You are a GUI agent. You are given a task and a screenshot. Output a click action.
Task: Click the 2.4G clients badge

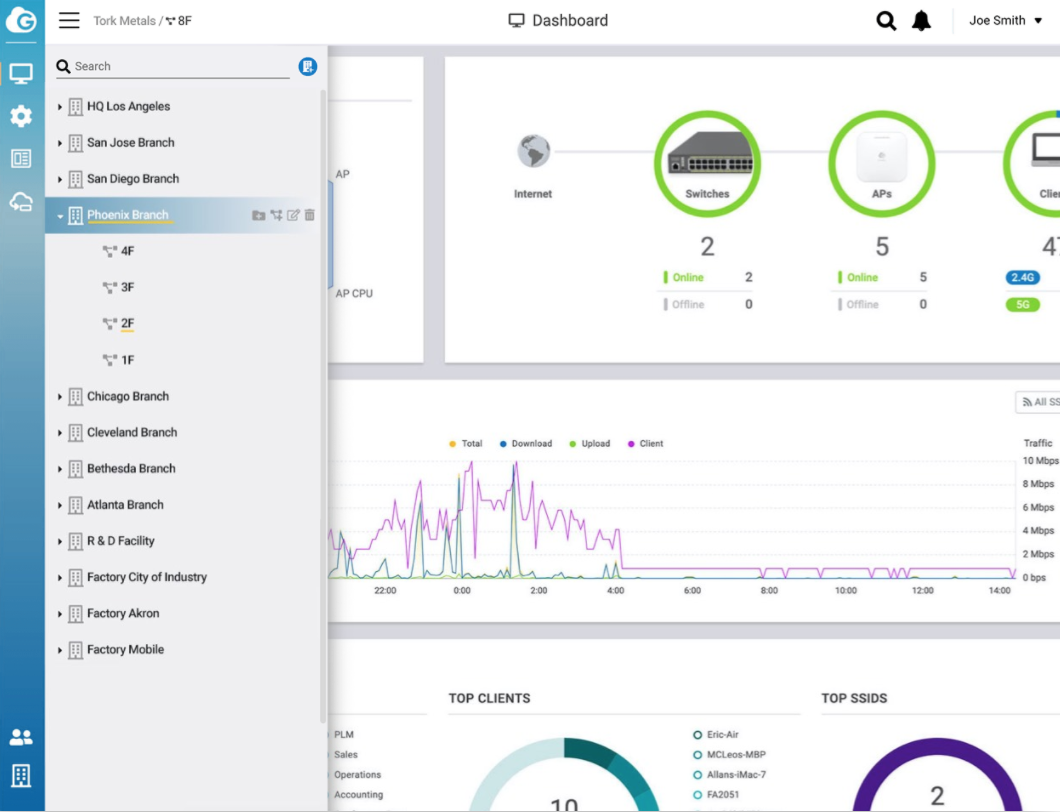(1023, 277)
